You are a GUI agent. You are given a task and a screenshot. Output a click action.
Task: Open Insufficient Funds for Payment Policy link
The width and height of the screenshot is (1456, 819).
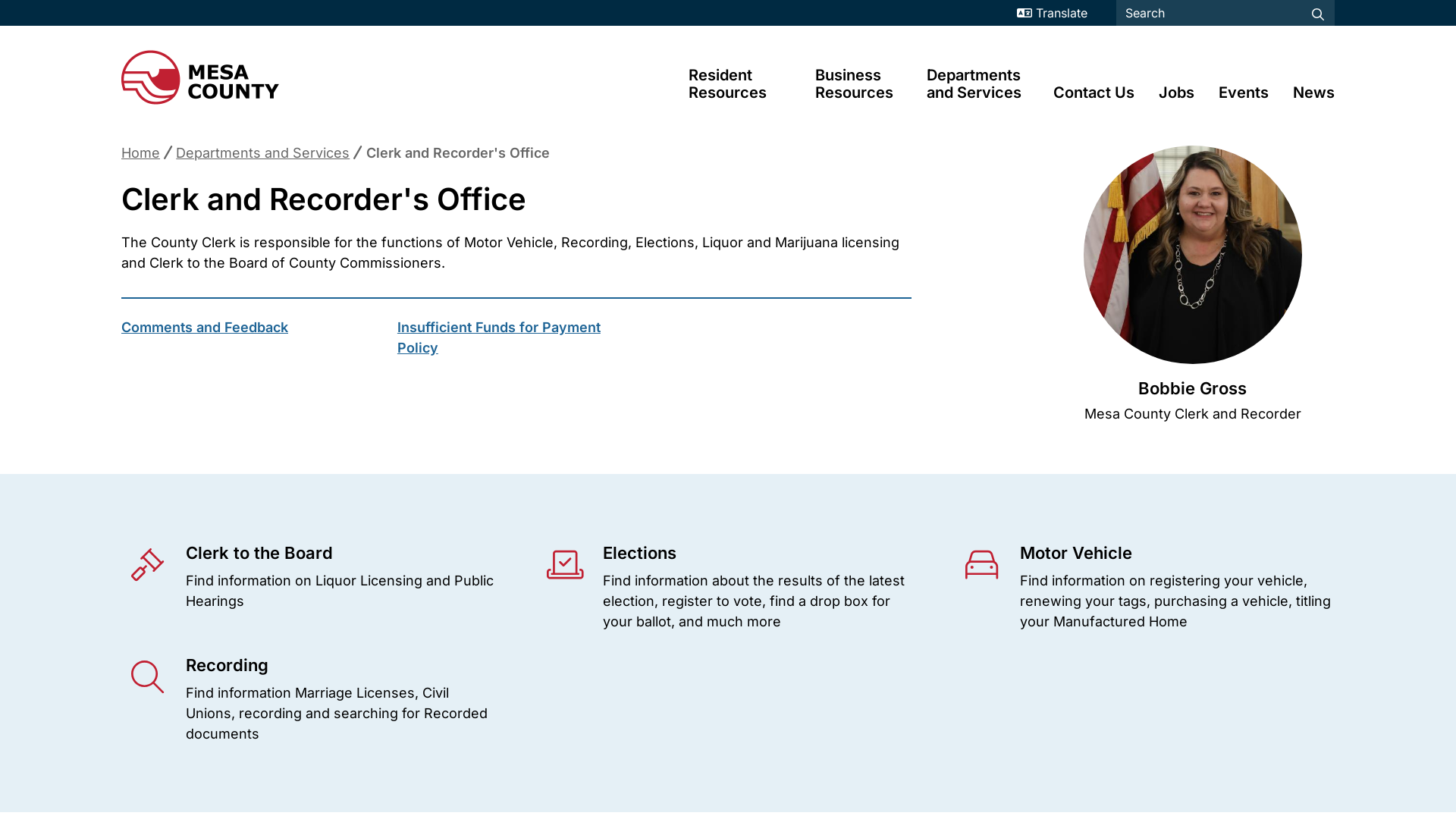pyautogui.click(x=499, y=337)
